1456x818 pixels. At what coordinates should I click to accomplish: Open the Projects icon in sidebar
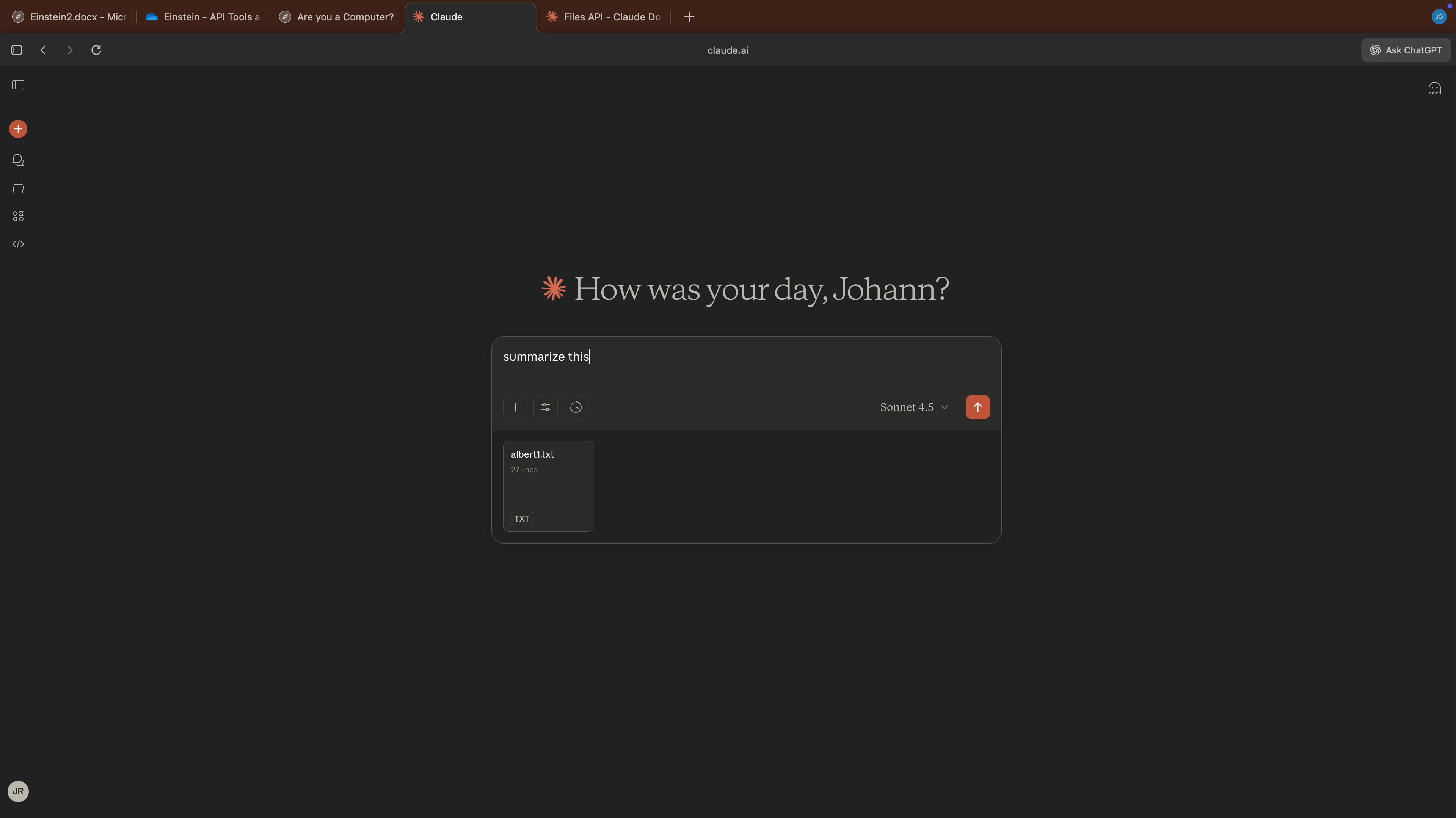(18, 188)
